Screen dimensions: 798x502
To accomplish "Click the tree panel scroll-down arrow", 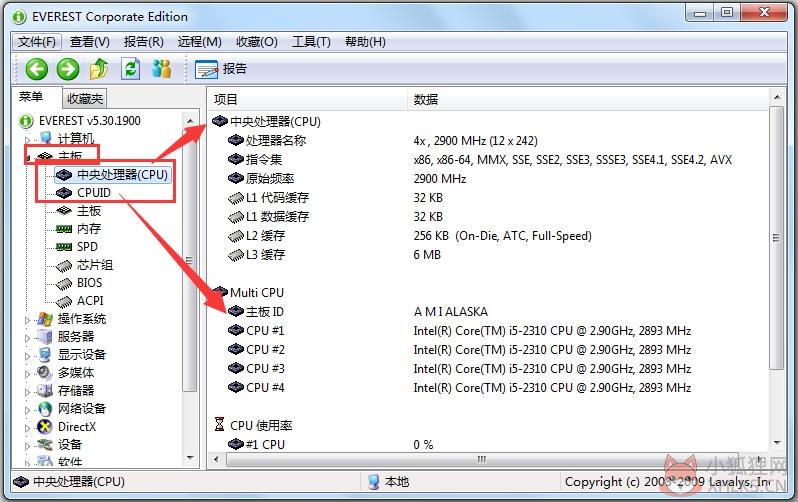I will click(190, 458).
